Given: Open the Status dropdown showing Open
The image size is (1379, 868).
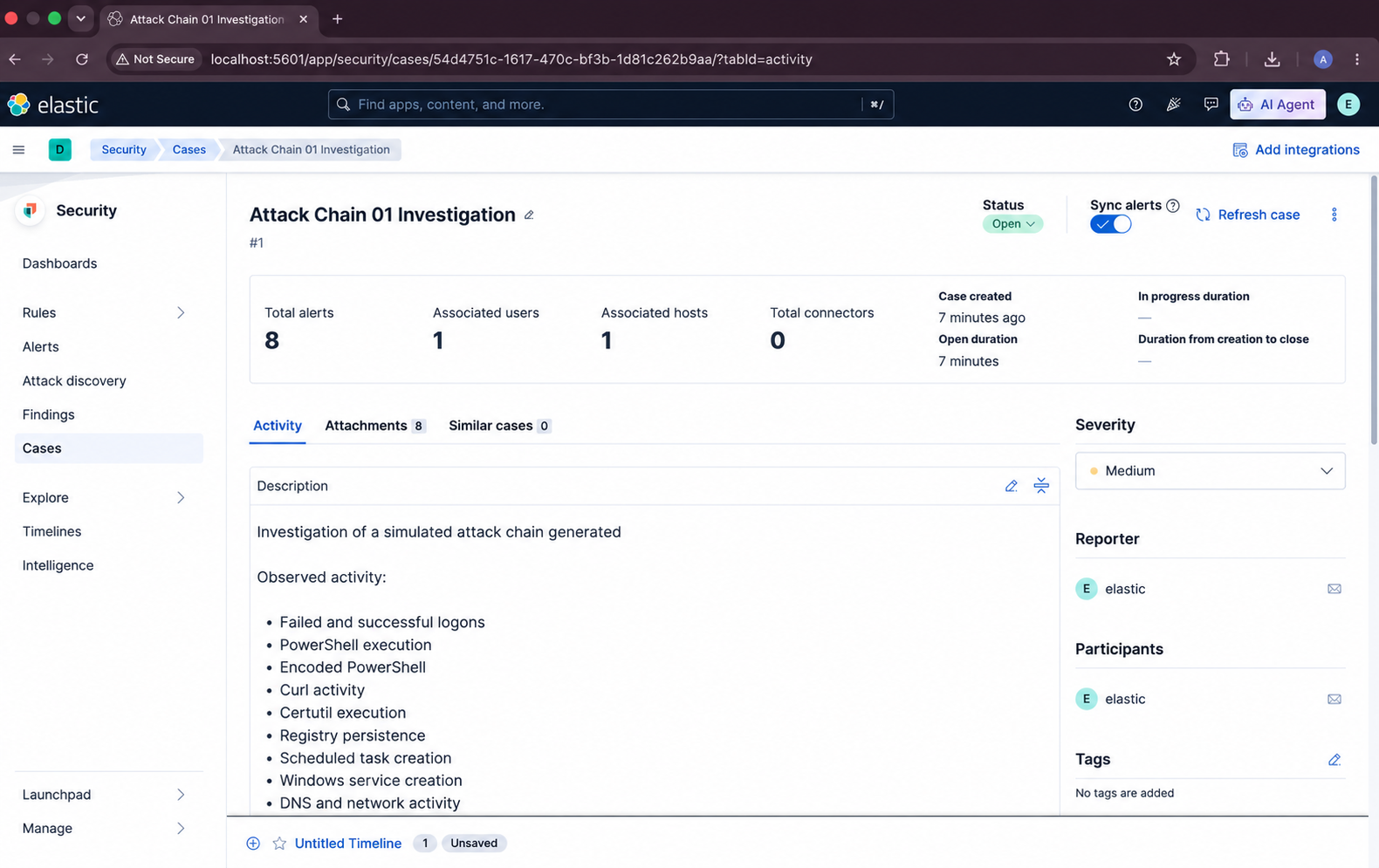Looking at the screenshot, I should tap(1012, 224).
